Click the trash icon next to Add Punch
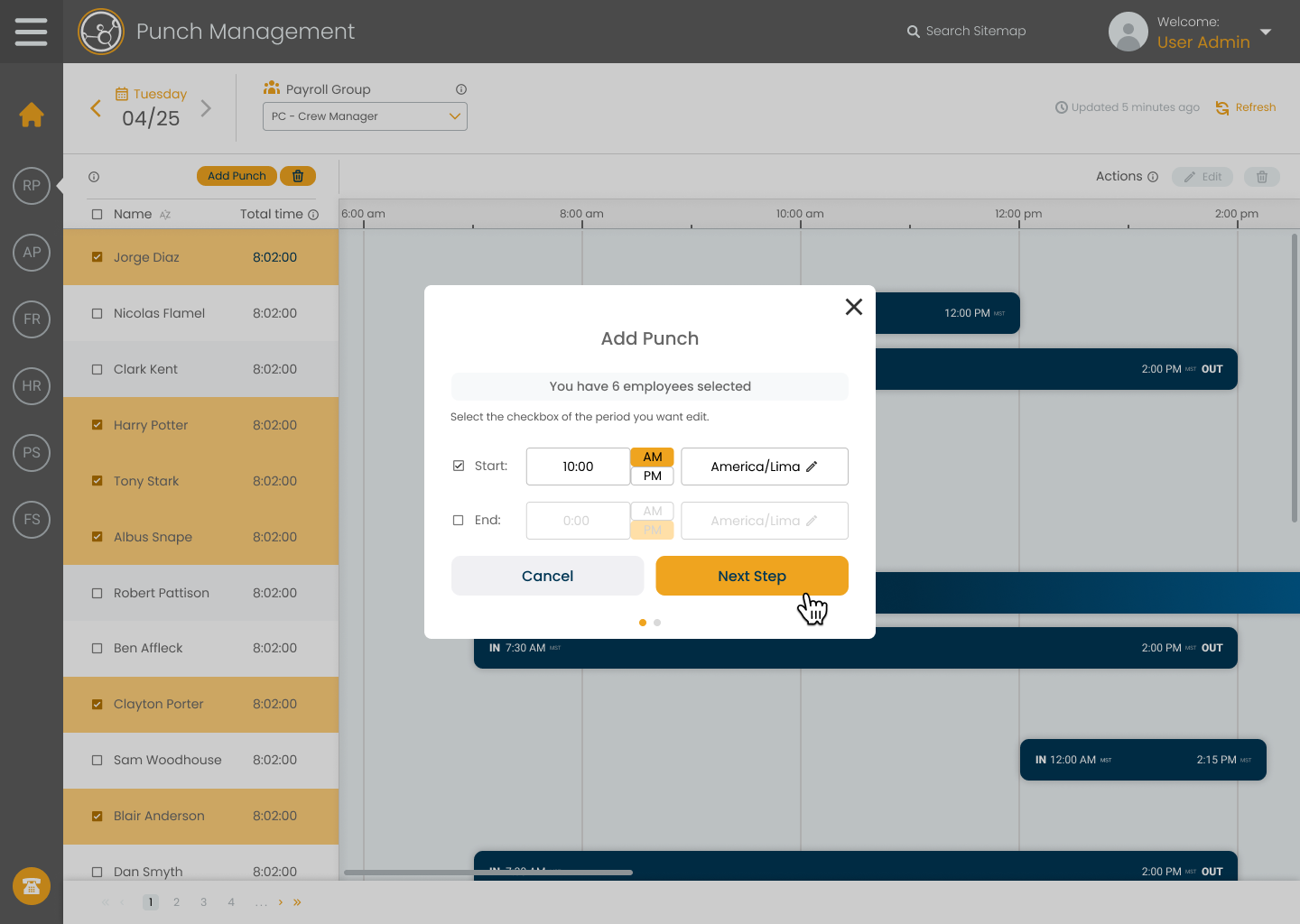This screenshot has height=924, width=1300. 298,175
